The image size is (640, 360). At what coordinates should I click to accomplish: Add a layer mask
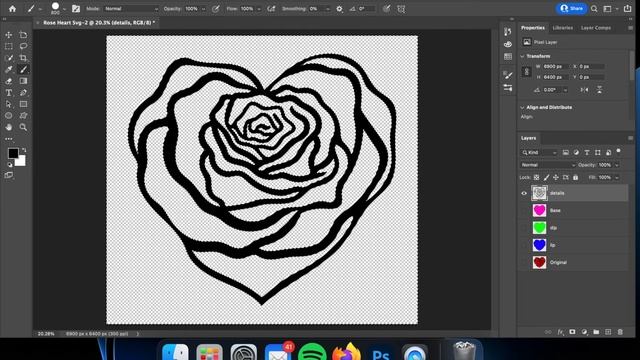[572, 332]
